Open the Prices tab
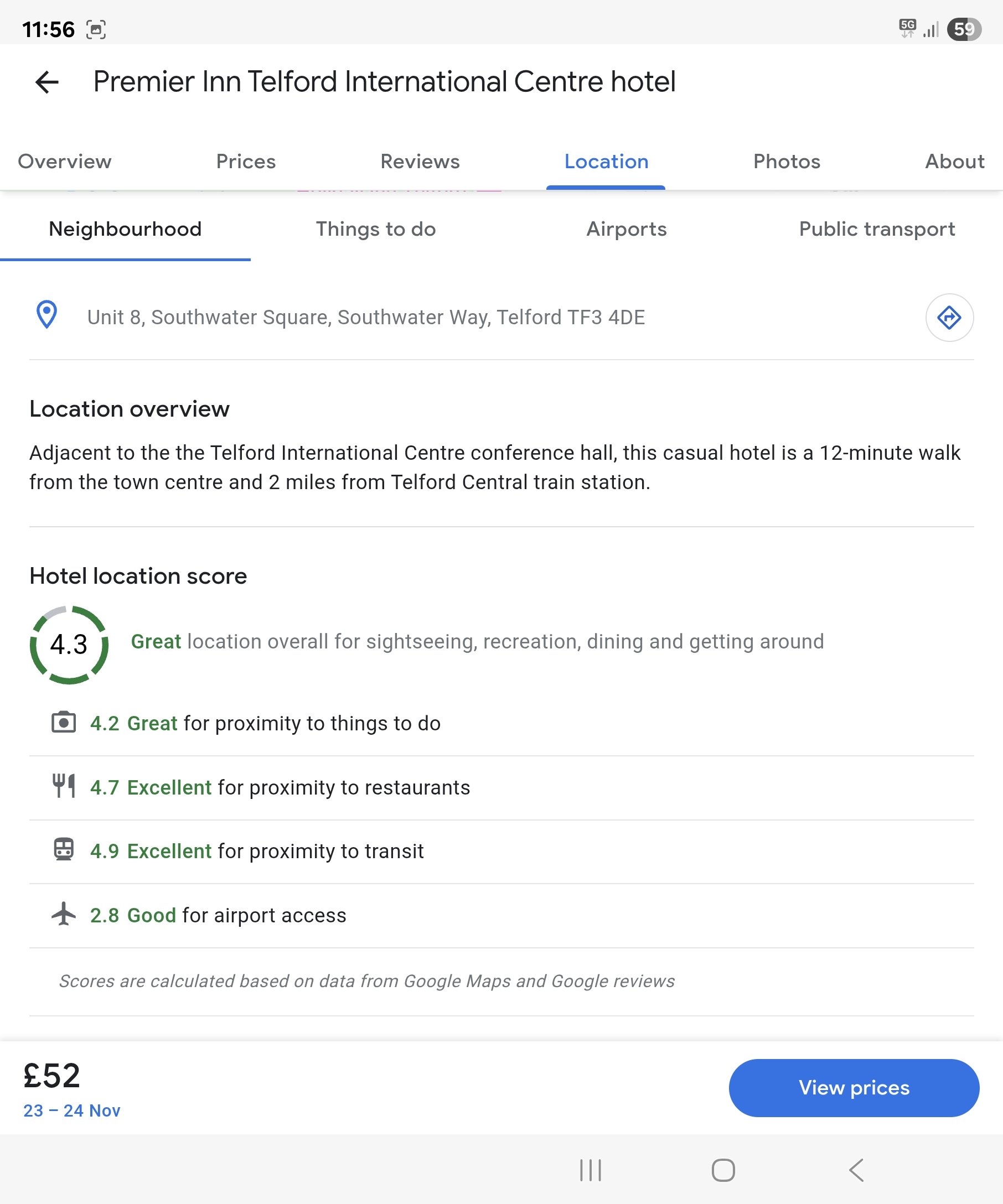The width and height of the screenshot is (1003, 1204). 246,162
